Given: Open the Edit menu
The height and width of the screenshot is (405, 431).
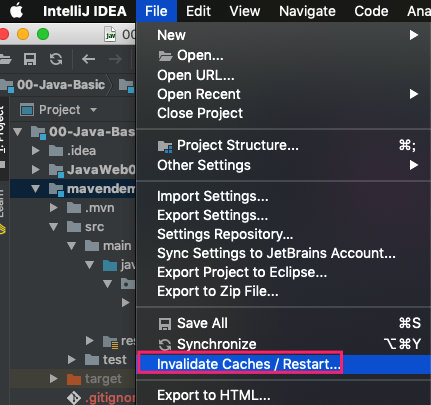Looking at the screenshot, I should pos(198,11).
